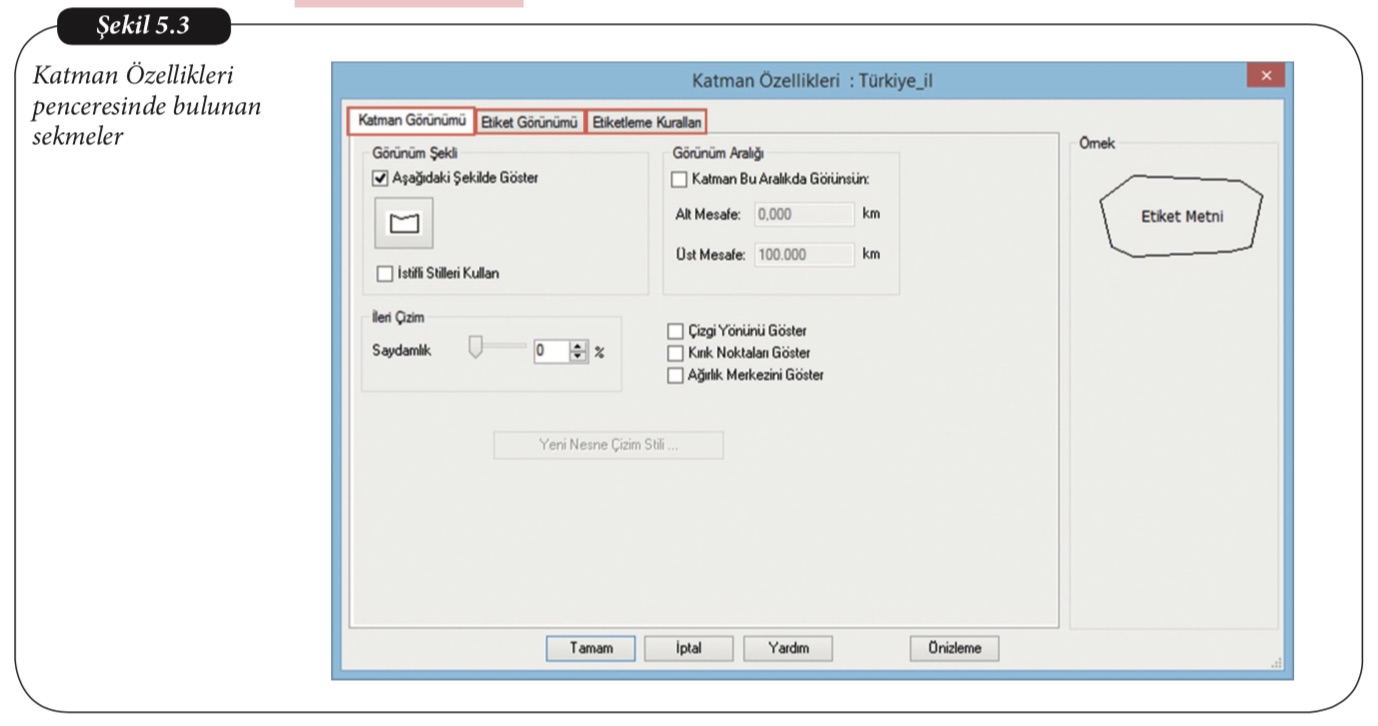Enable İstifli Stilleri Kullan checkbox
The height and width of the screenshot is (726, 1378).
385,273
